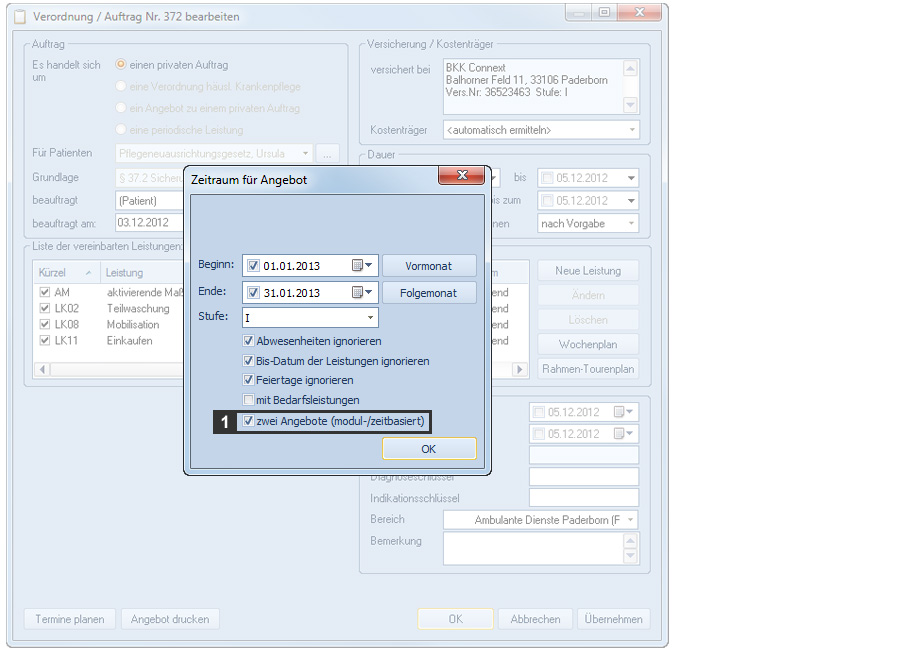This screenshot has height=651, width=910.
Task: Open the calendar icon of the Ende date
Action: click(x=362, y=292)
